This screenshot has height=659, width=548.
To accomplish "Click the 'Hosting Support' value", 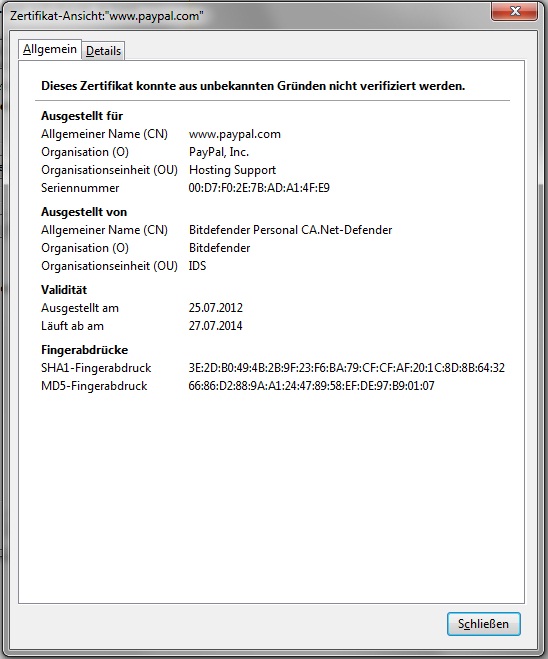I will click(x=232, y=170).
